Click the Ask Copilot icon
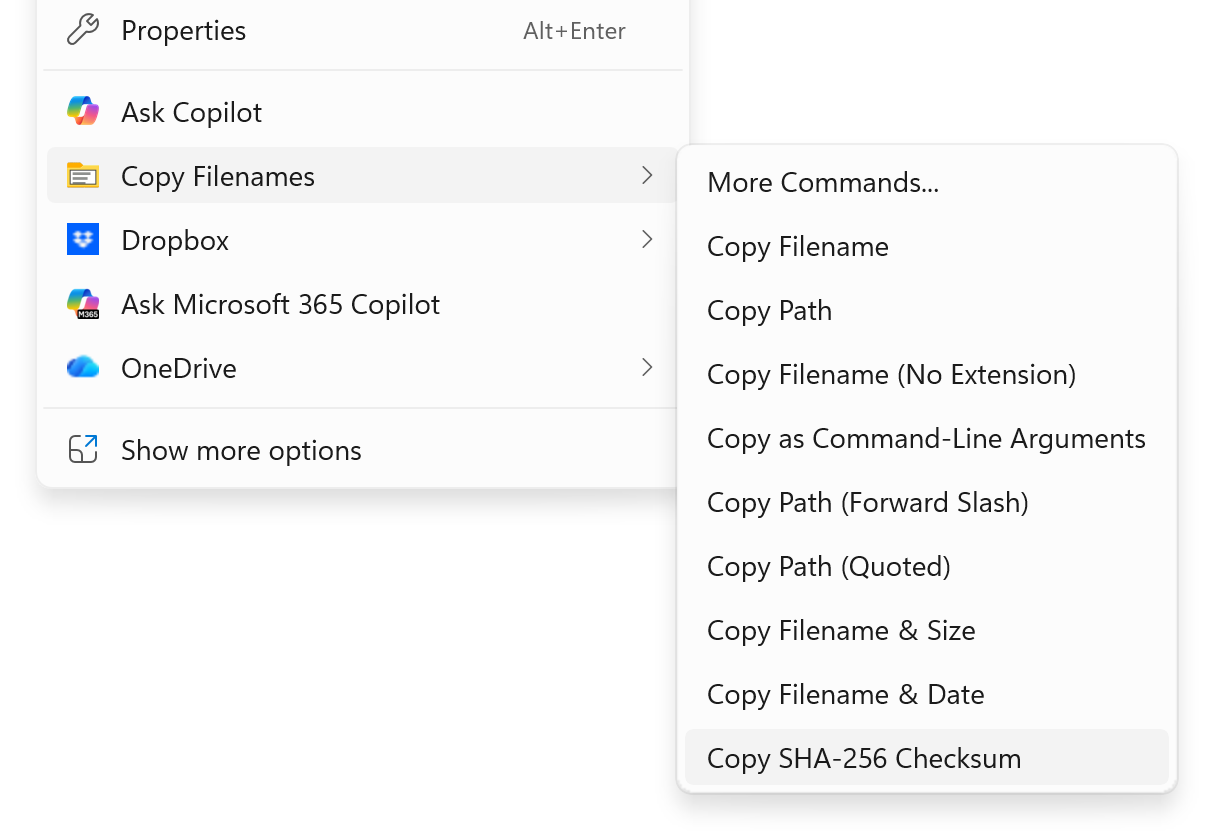The width and height of the screenshot is (1208, 832). (x=83, y=111)
